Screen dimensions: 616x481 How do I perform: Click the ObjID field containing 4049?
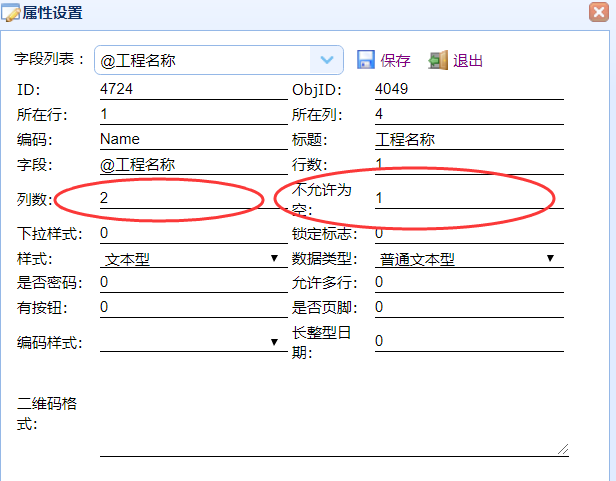click(469, 89)
